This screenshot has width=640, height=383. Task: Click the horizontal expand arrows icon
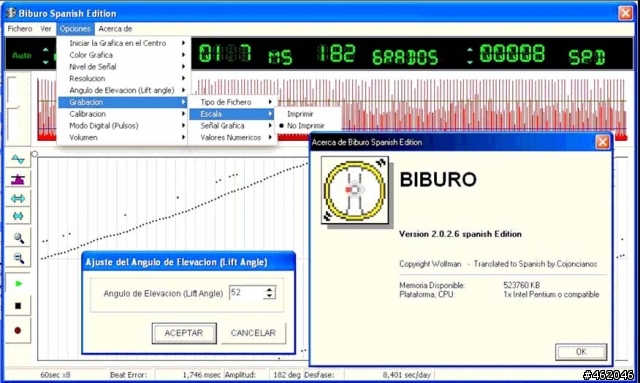[18, 198]
